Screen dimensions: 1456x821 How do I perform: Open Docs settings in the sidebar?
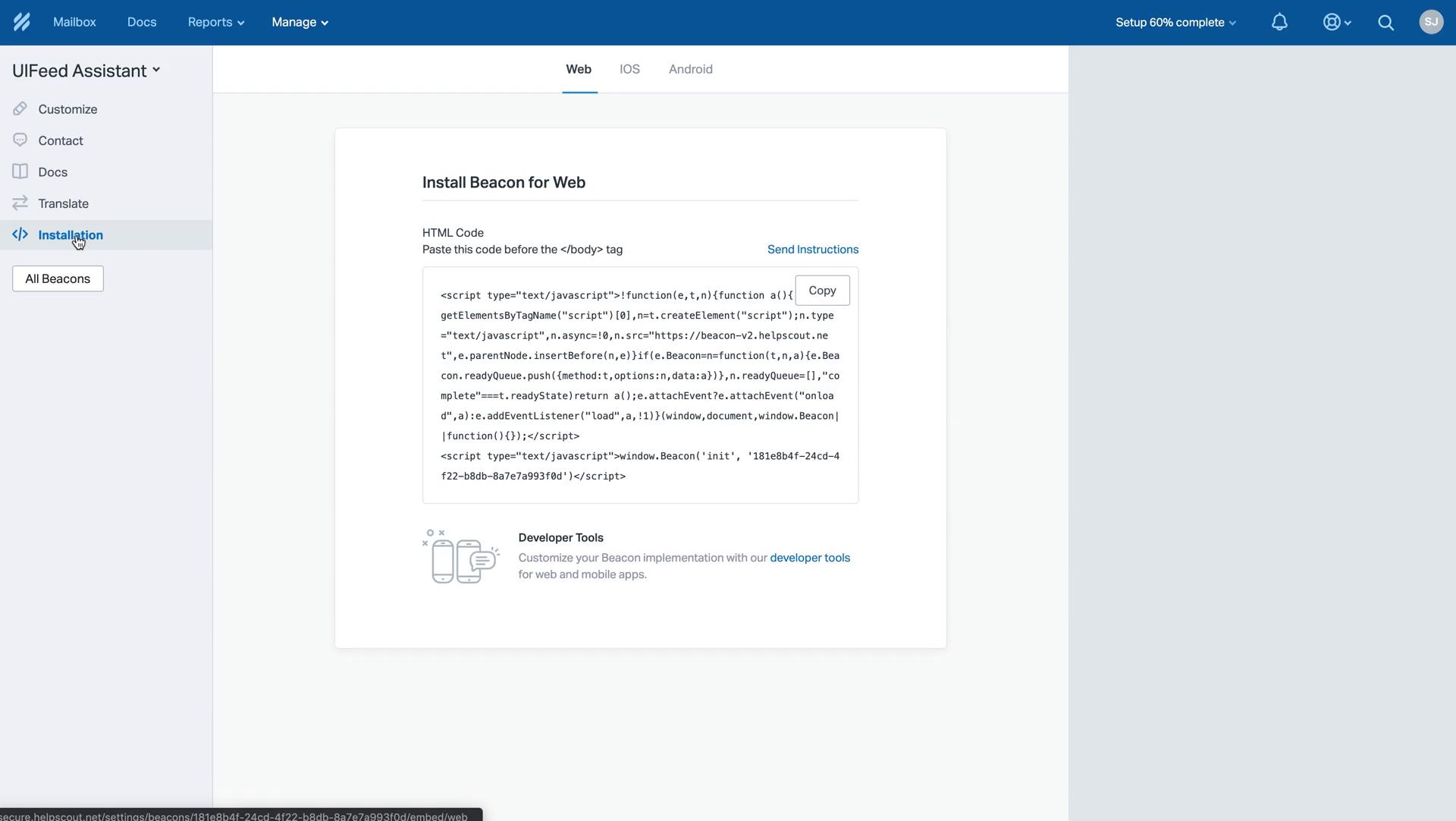pos(106,172)
